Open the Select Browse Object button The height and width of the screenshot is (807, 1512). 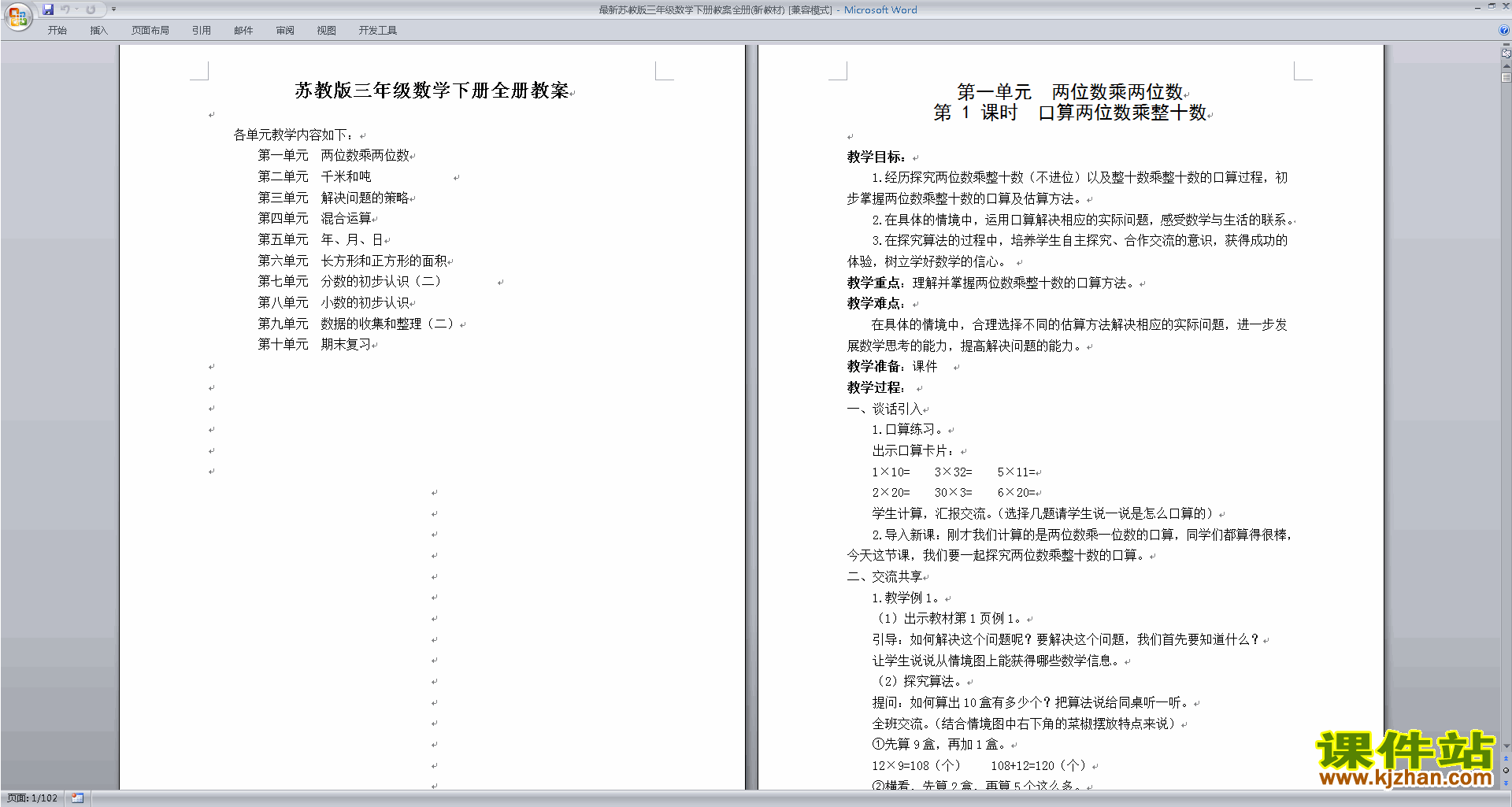point(1506,770)
